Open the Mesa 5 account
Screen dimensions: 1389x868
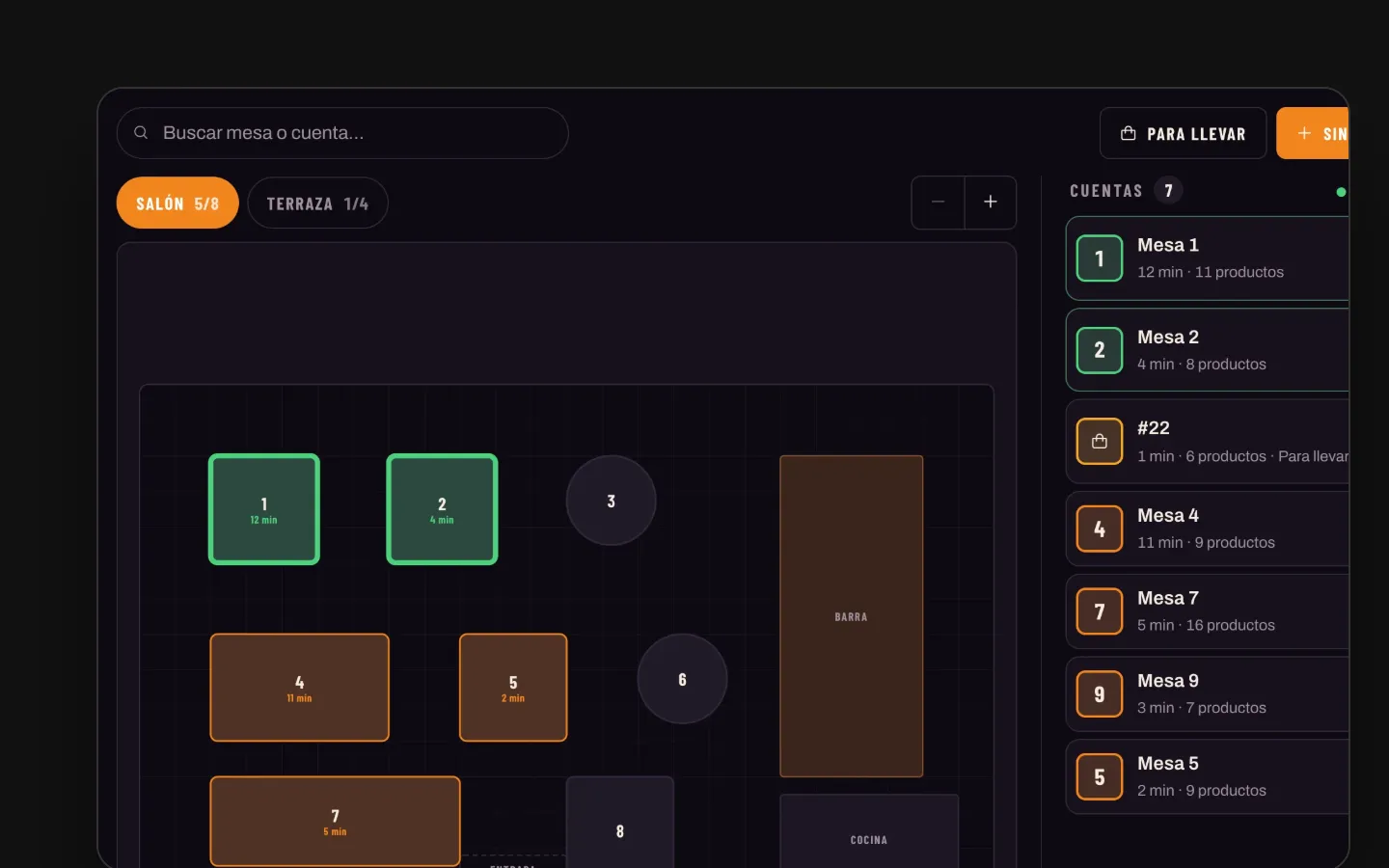[1208, 777]
